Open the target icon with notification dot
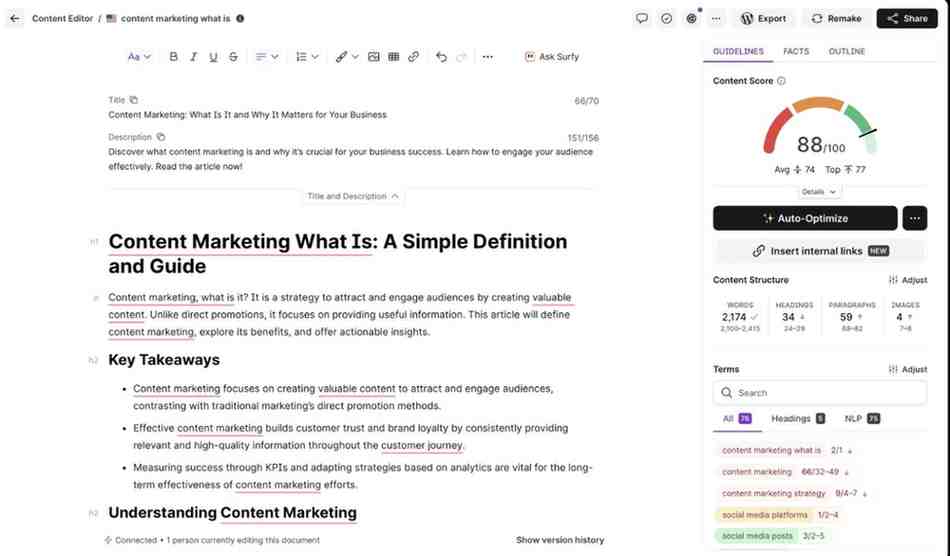950x556 pixels. point(691,18)
